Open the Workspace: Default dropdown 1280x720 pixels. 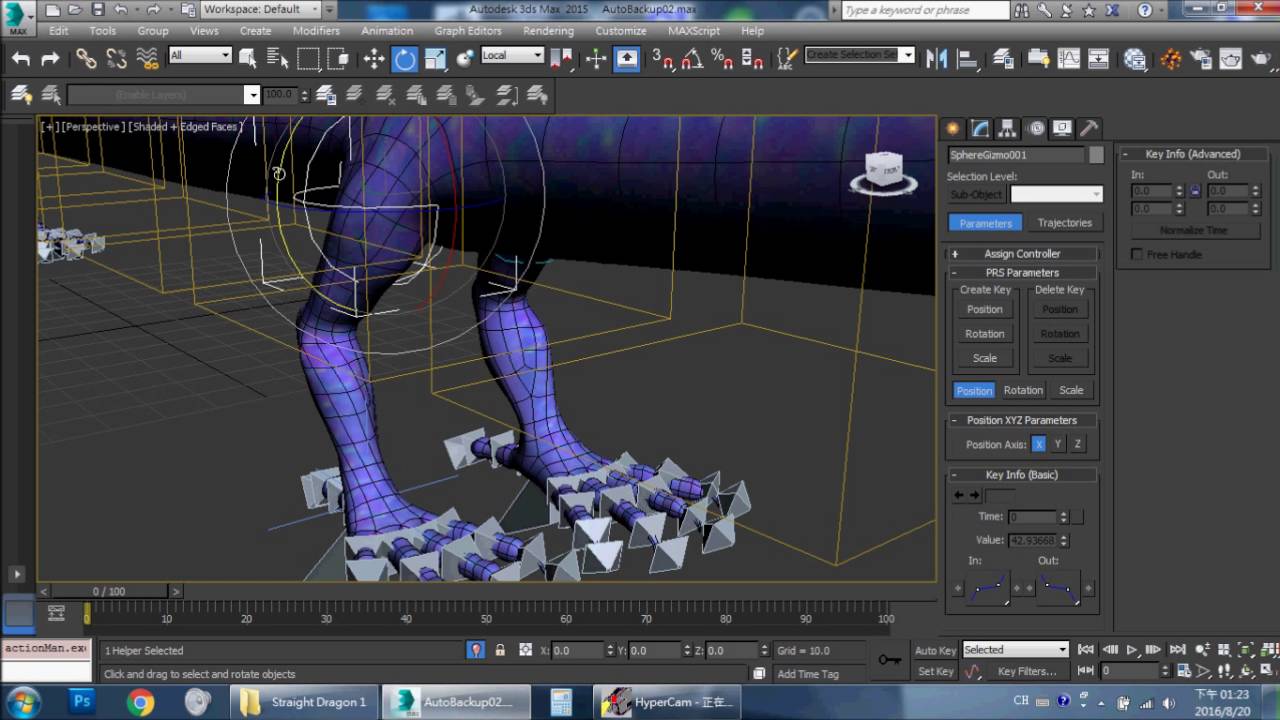point(260,9)
